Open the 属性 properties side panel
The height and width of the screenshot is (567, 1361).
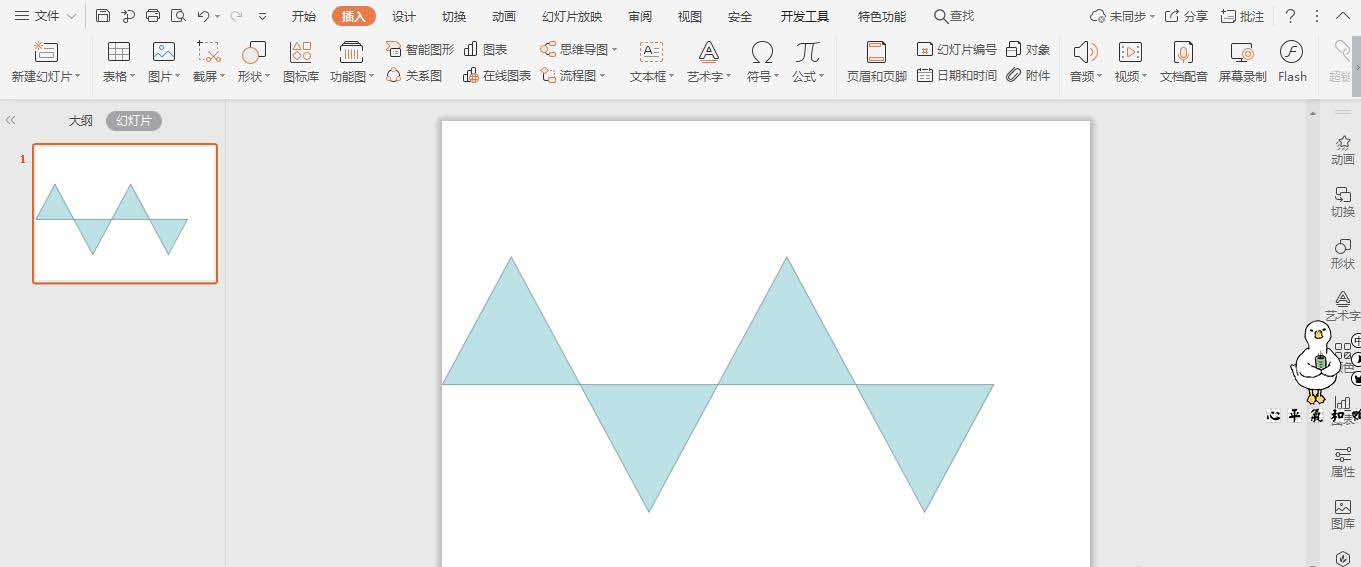click(x=1343, y=463)
